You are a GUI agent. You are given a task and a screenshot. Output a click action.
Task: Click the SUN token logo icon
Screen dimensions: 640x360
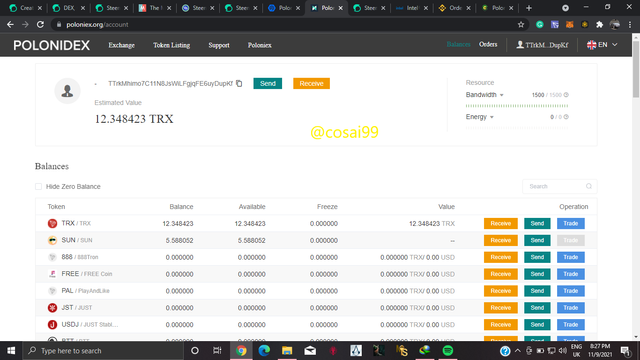pos(52,240)
